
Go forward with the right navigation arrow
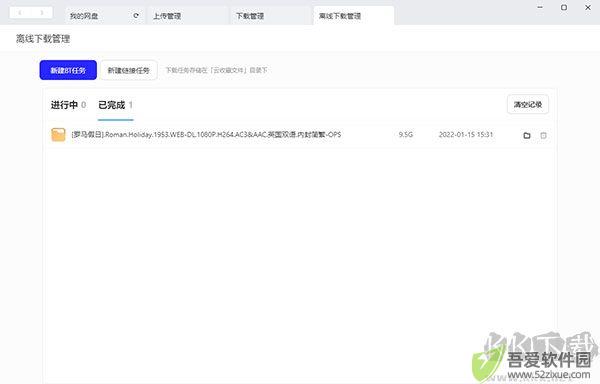tap(42, 13)
